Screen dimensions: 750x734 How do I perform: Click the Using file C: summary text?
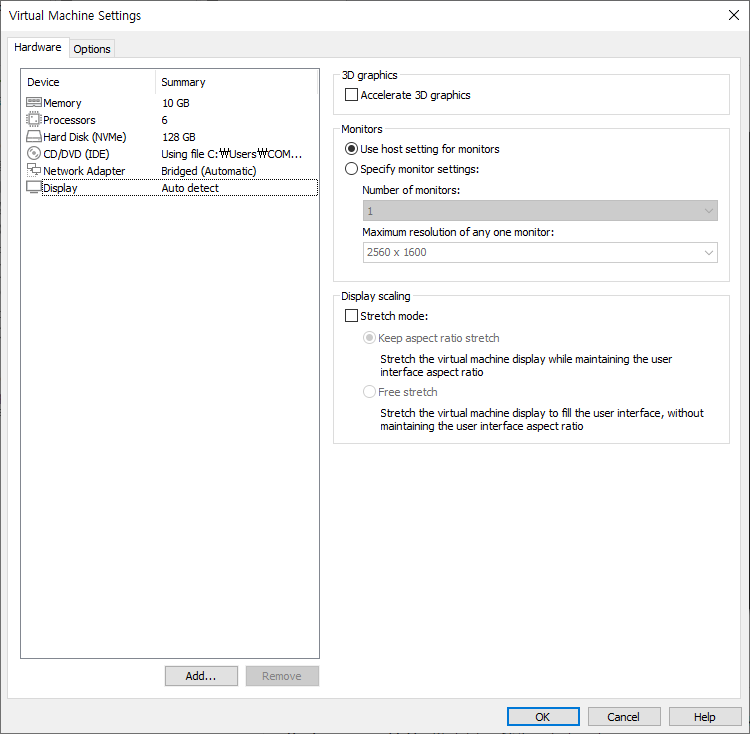pyautogui.click(x=232, y=154)
